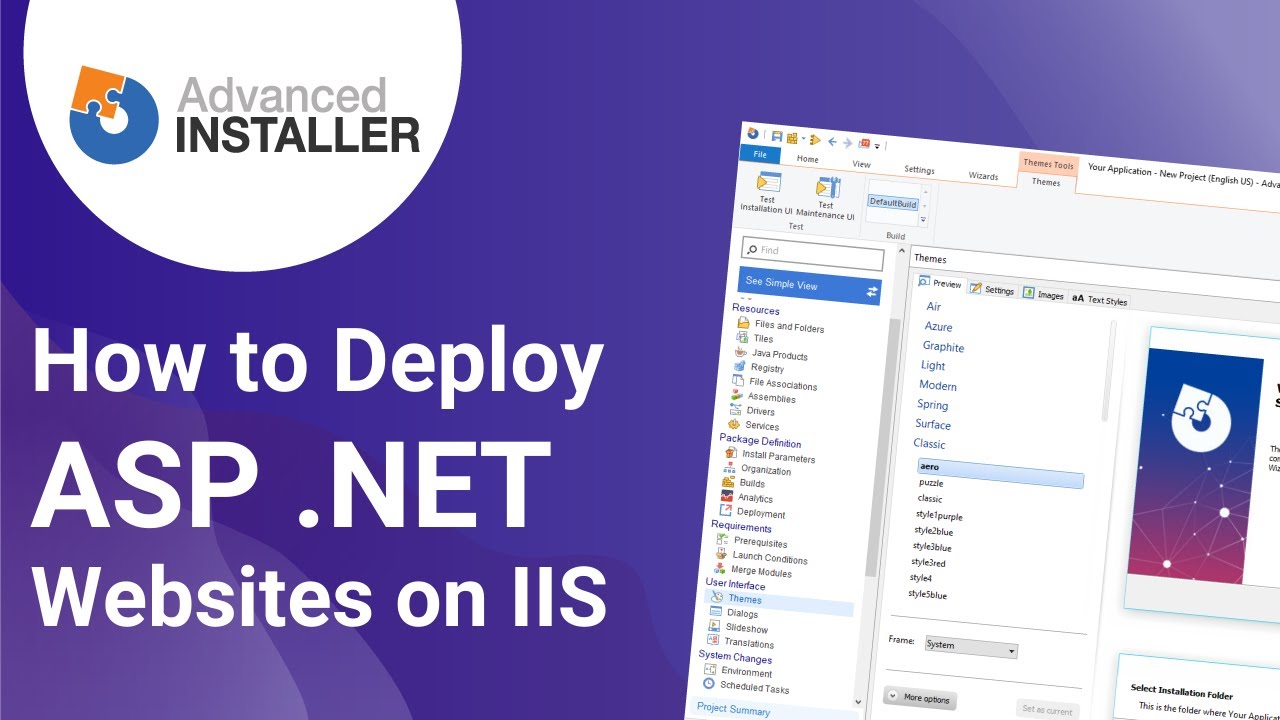Open the Dialogs page

point(742,613)
